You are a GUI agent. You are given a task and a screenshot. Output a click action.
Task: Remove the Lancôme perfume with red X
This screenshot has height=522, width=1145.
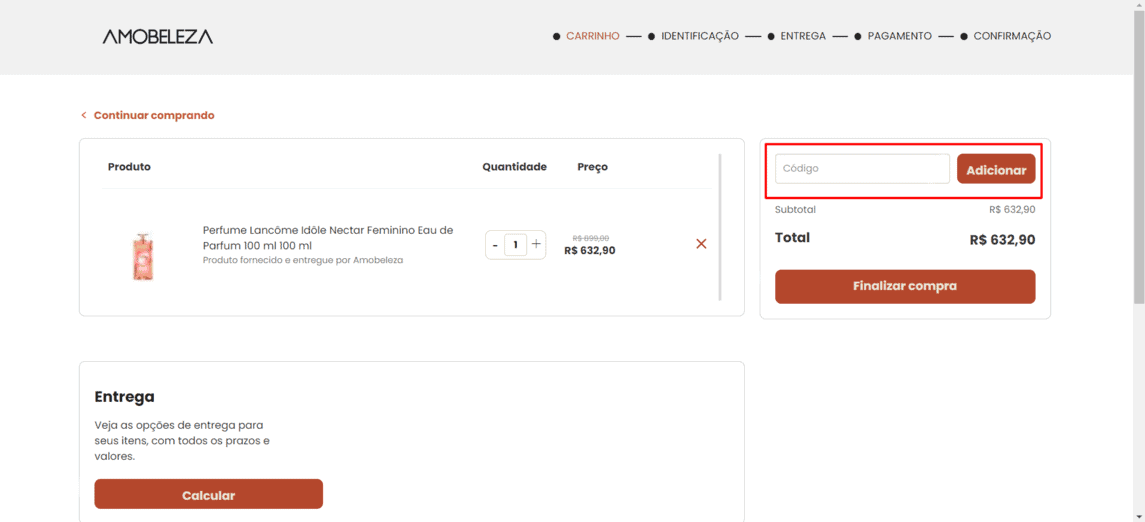click(x=701, y=244)
